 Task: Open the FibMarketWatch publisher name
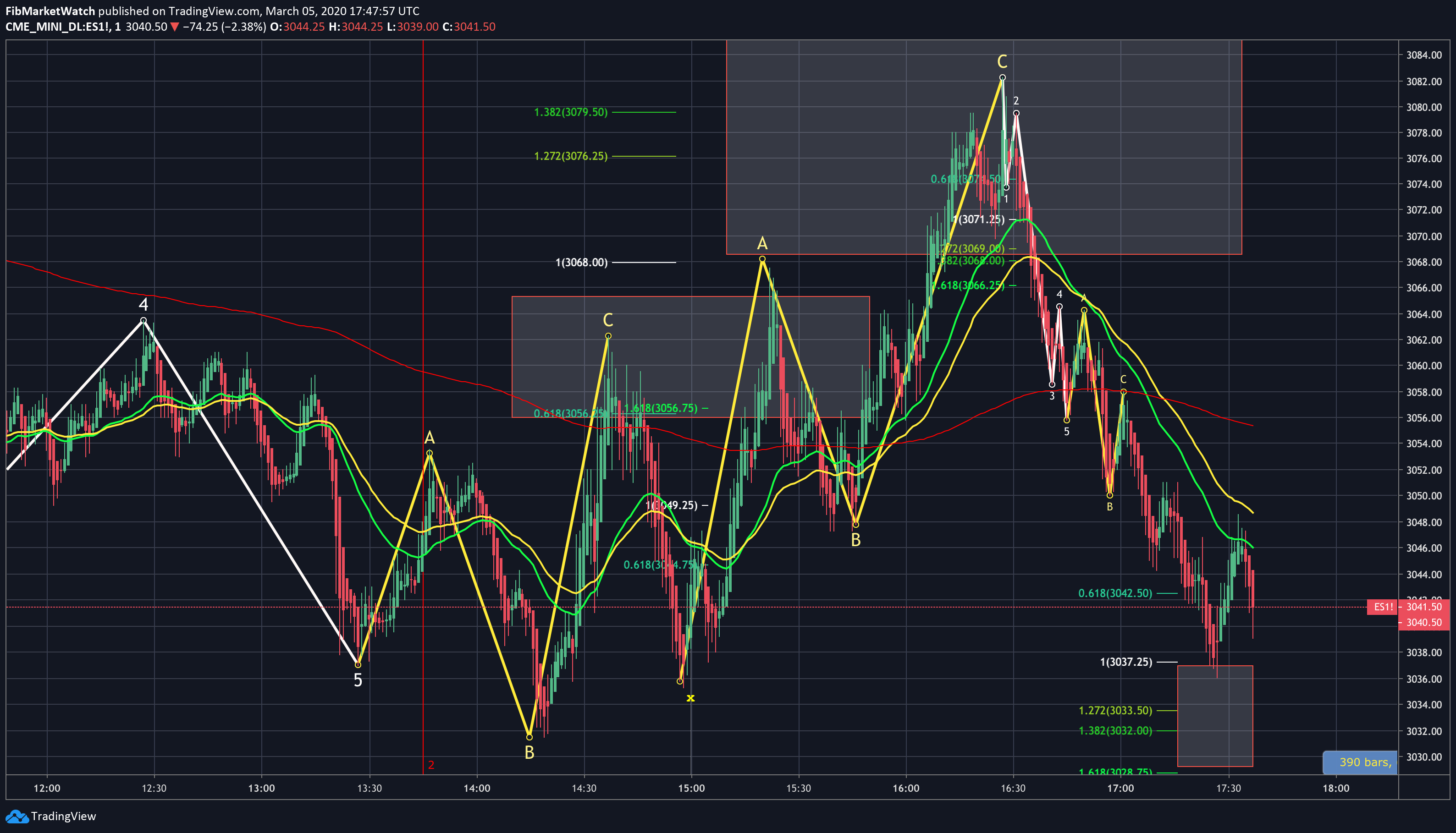tap(50, 11)
